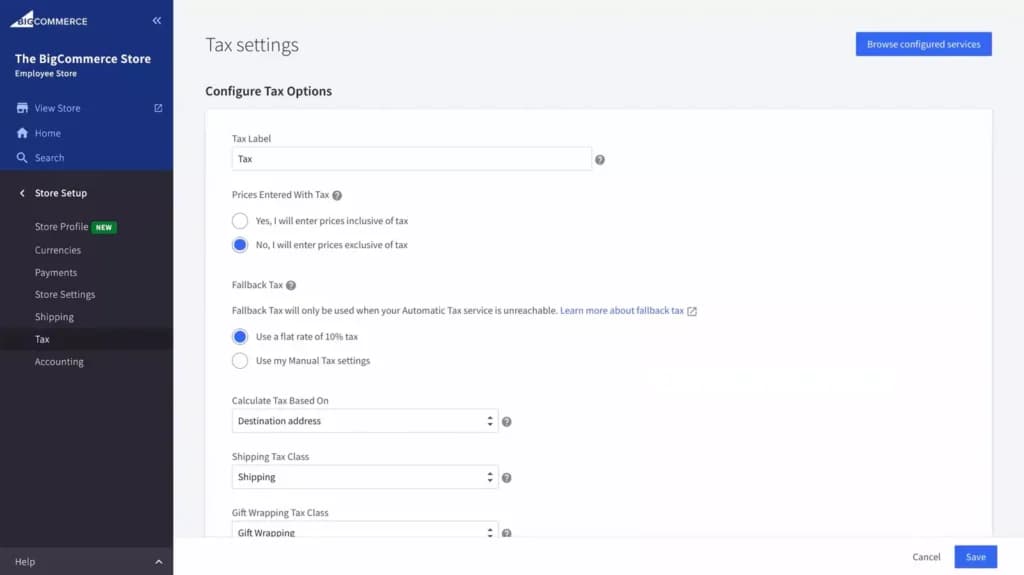Show help for Prices Entered With Tax
1024x575 pixels.
pos(337,195)
